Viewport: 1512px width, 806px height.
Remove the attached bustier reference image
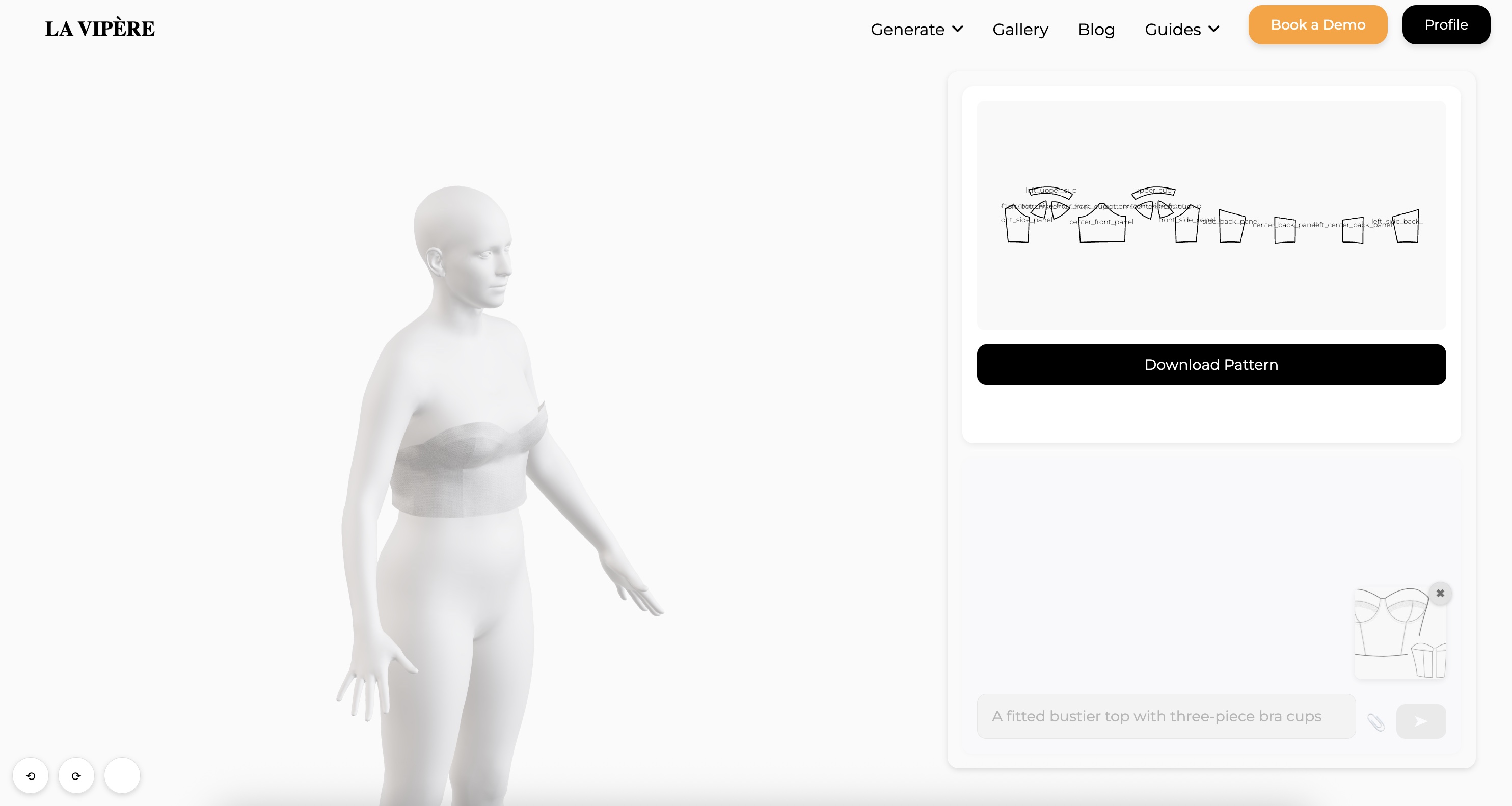[1440, 594]
